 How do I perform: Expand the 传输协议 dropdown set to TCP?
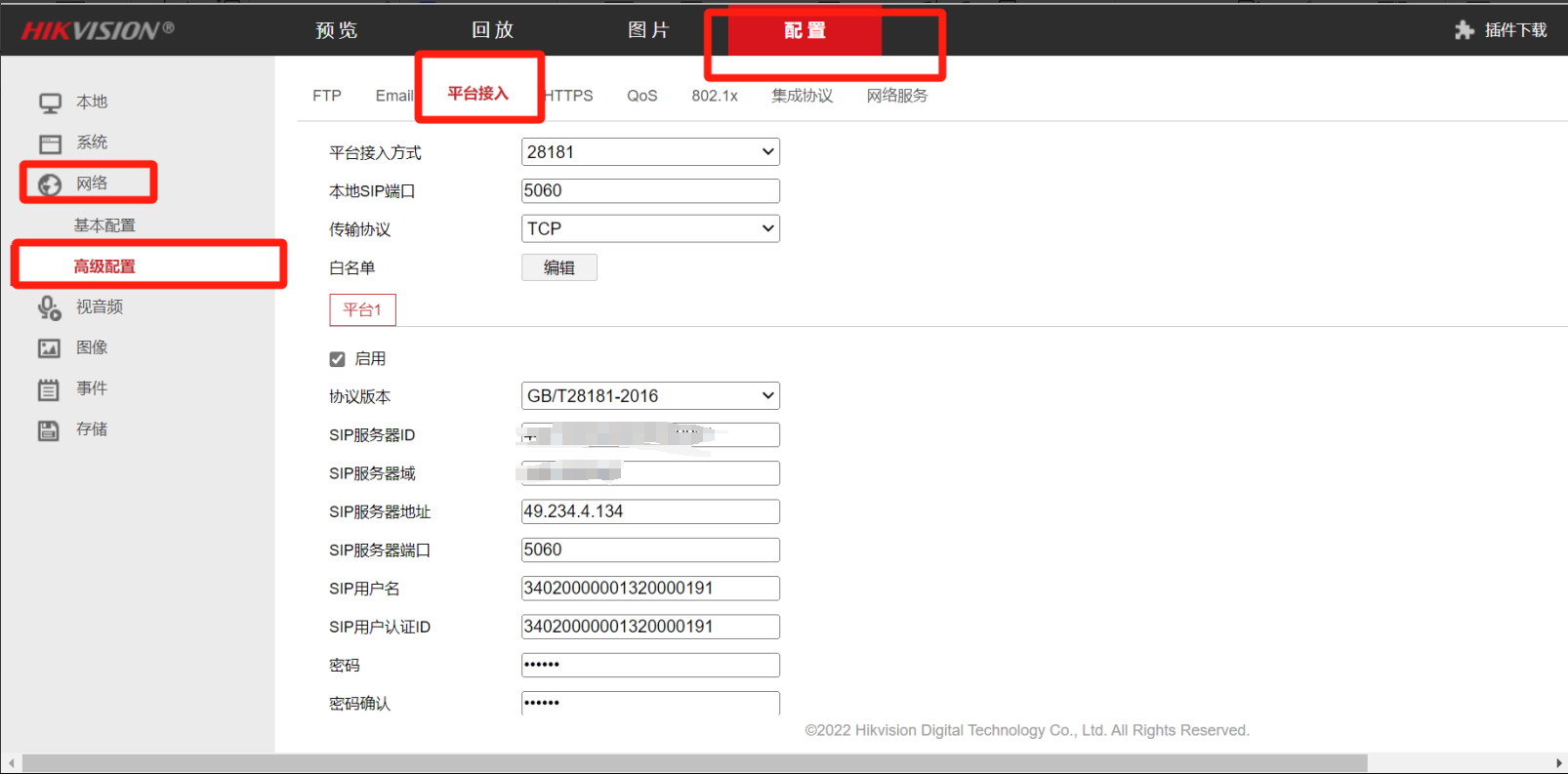click(x=650, y=228)
